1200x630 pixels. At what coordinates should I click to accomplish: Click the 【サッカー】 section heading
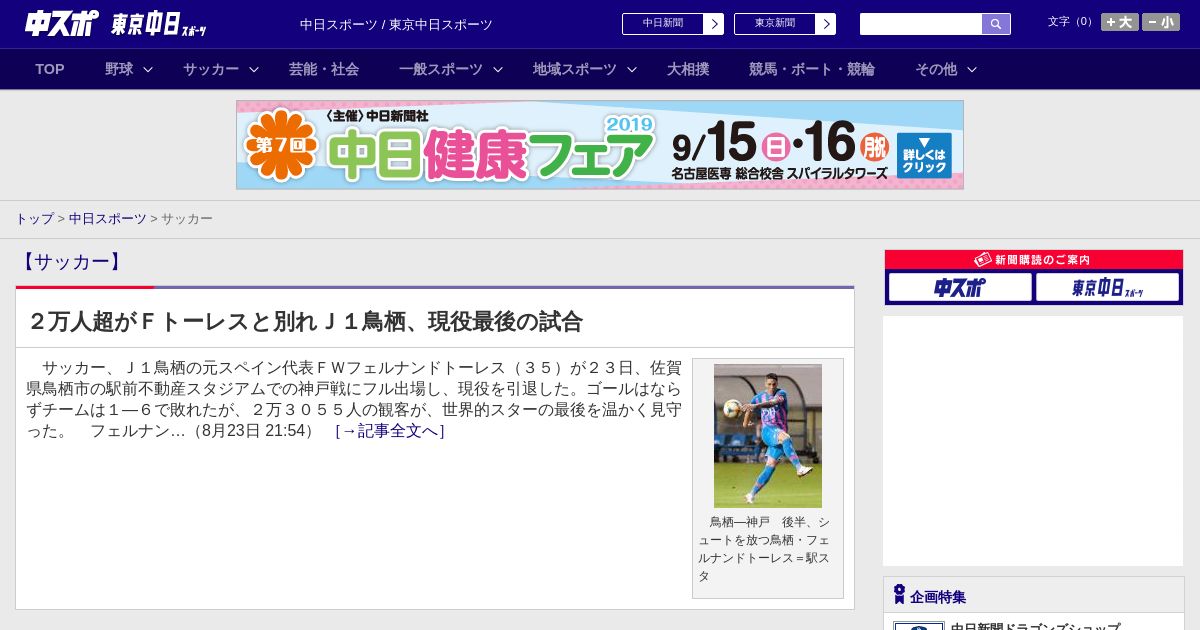click(72, 262)
